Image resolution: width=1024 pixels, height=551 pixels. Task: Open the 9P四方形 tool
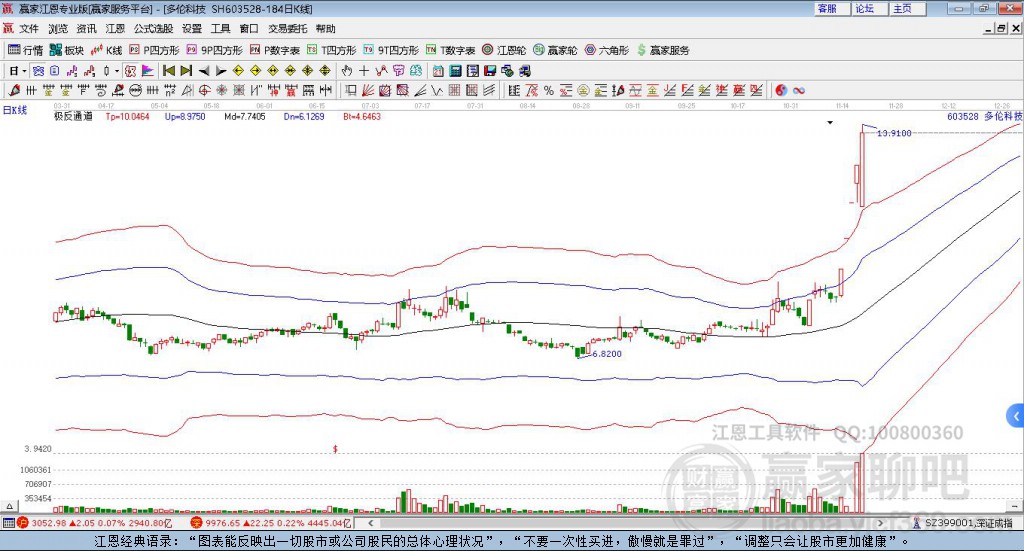(214, 50)
